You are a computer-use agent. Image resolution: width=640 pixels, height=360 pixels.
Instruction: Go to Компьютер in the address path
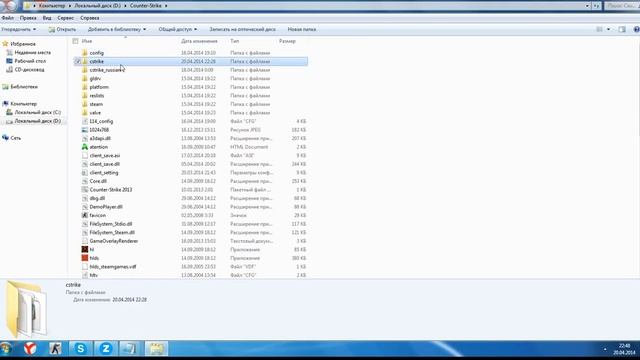[52, 6]
